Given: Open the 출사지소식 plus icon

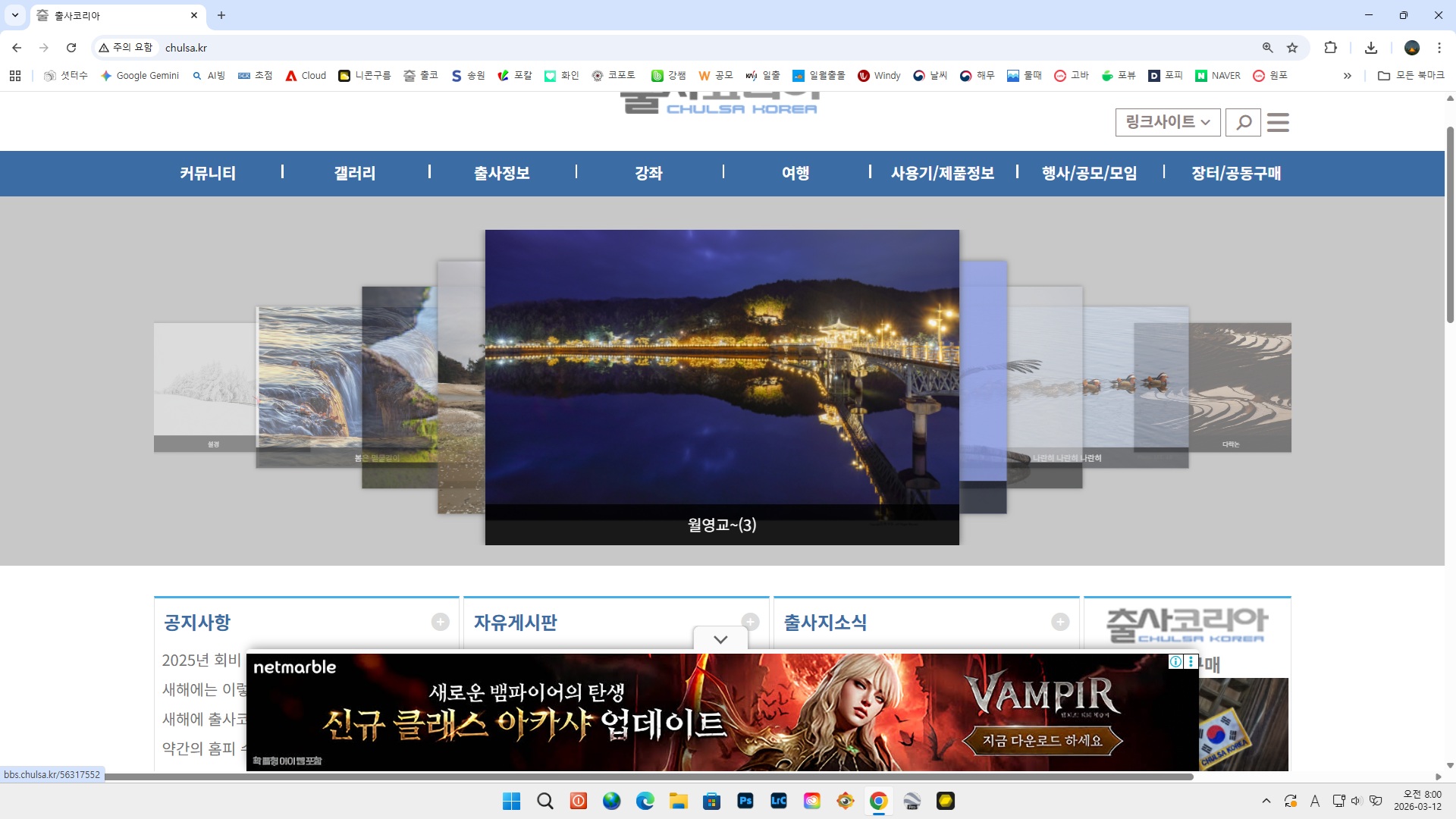Looking at the screenshot, I should coord(1060,622).
